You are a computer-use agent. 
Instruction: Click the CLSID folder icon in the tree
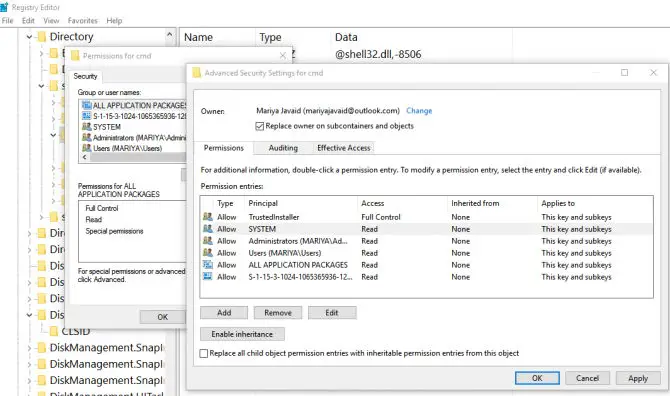(54, 331)
